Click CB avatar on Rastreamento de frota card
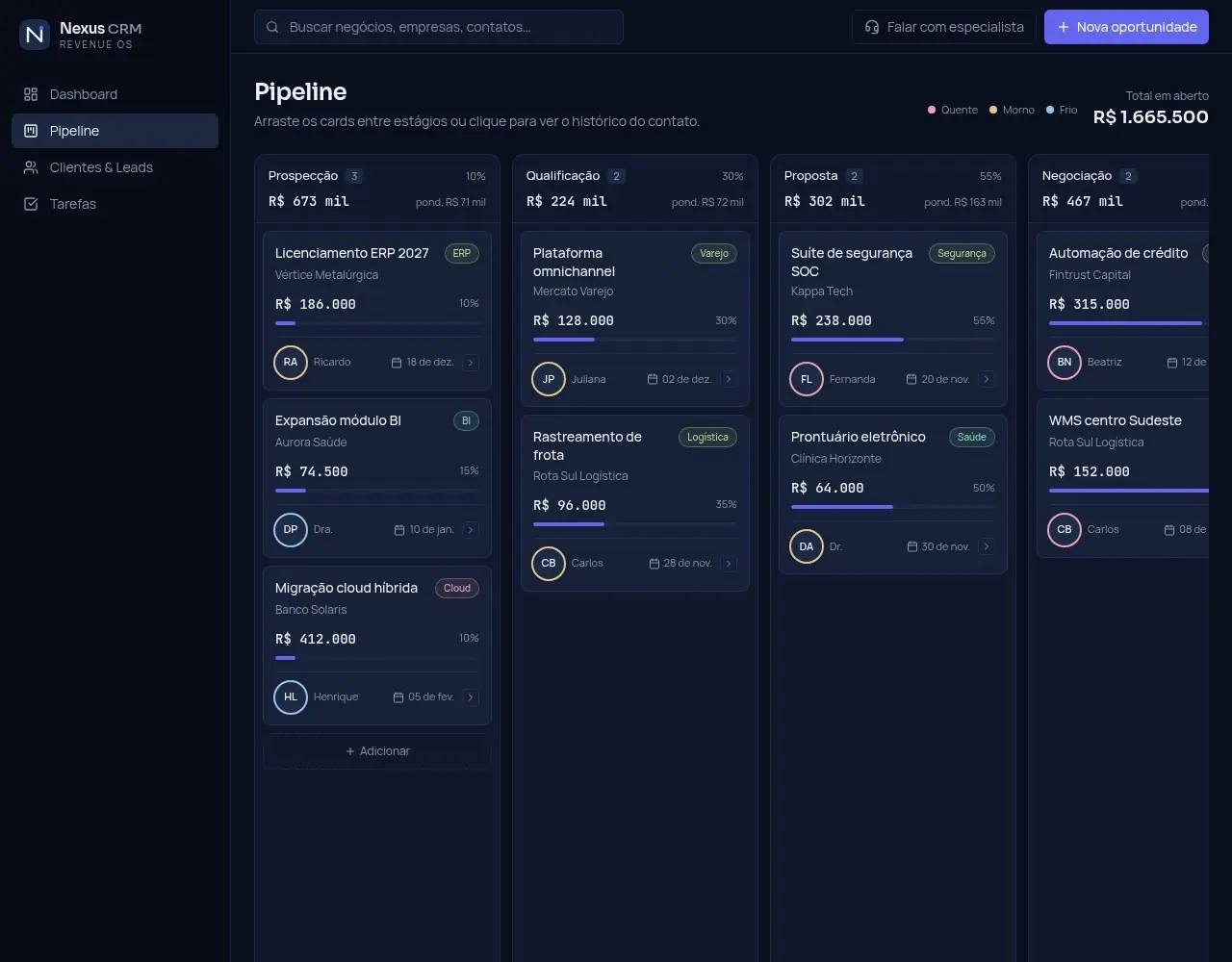Screen dimensions: 1232x962 click(549, 564)
